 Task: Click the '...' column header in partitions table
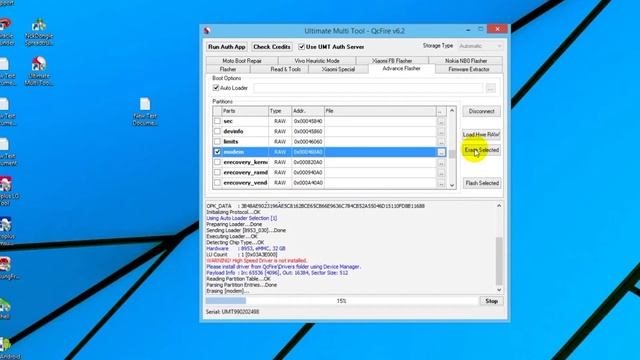click(441, 111)
